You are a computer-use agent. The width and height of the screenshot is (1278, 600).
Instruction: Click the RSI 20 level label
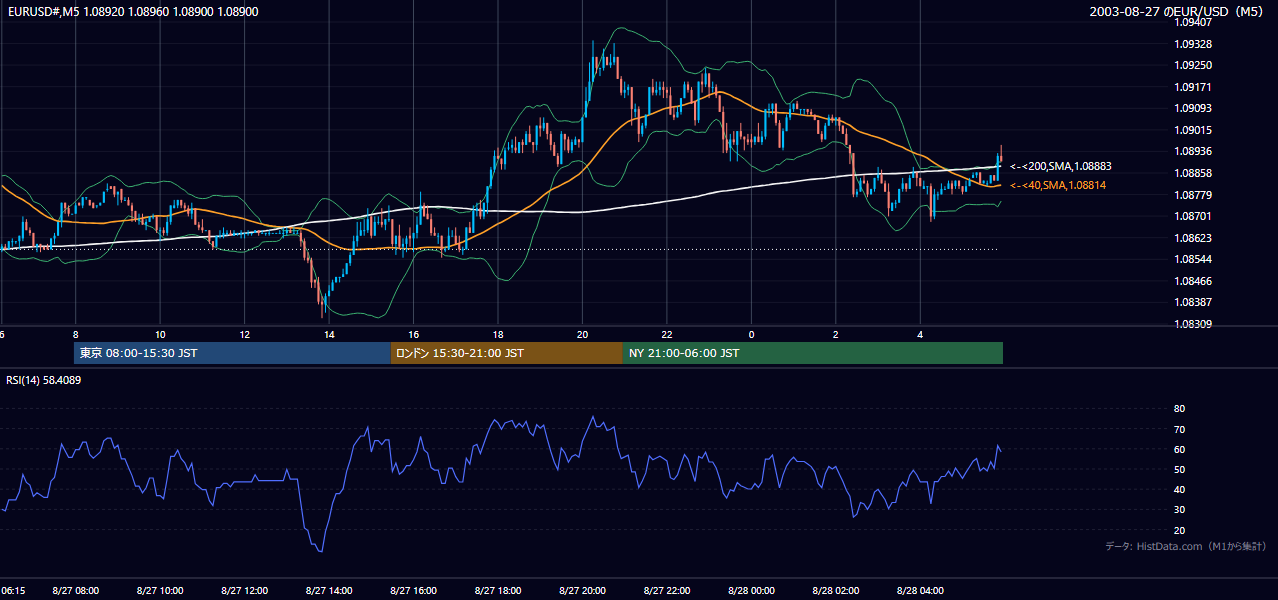pyautogui.click(x=1179, y=530)
